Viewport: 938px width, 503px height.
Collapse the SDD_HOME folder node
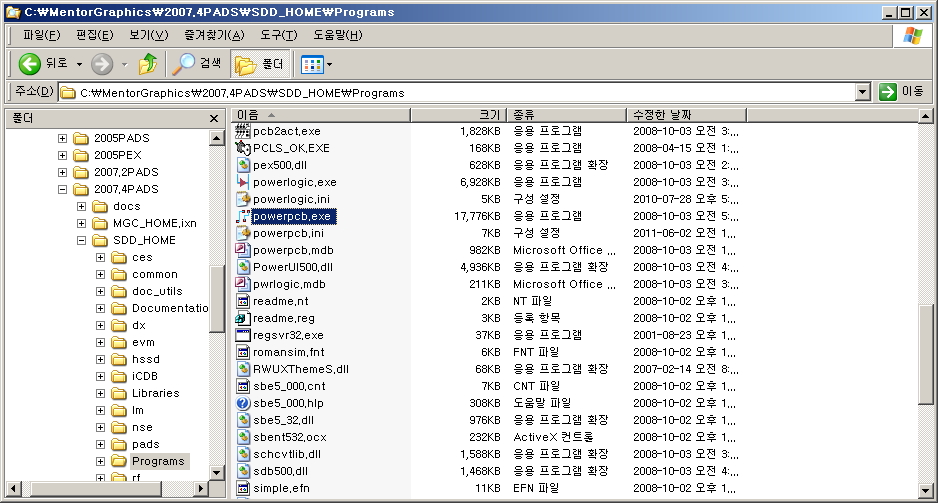click(81, 240)
